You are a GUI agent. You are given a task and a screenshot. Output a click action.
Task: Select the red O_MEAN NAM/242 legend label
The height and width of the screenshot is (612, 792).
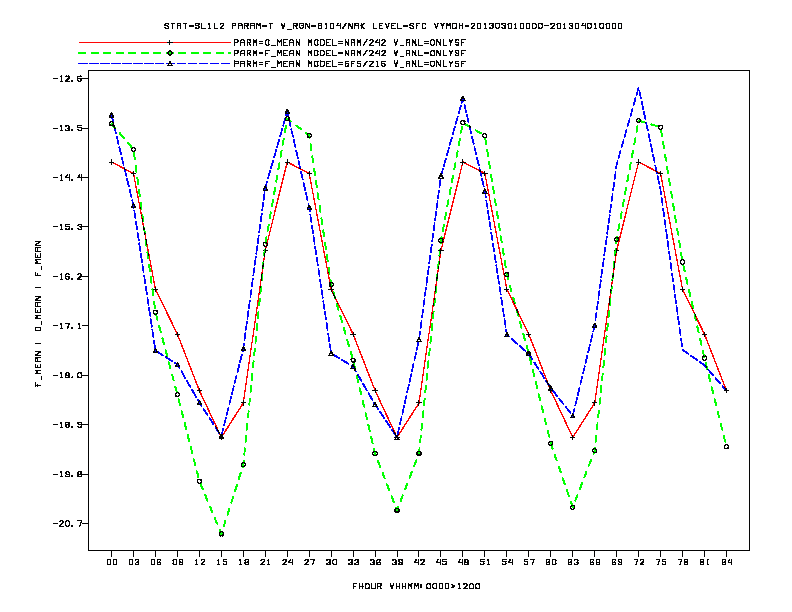pos(349,43)
